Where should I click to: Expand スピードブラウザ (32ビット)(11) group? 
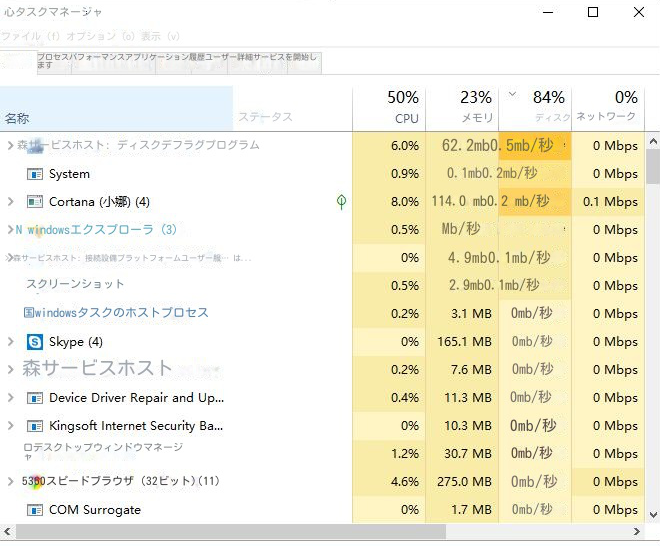[x=11, y=481]
